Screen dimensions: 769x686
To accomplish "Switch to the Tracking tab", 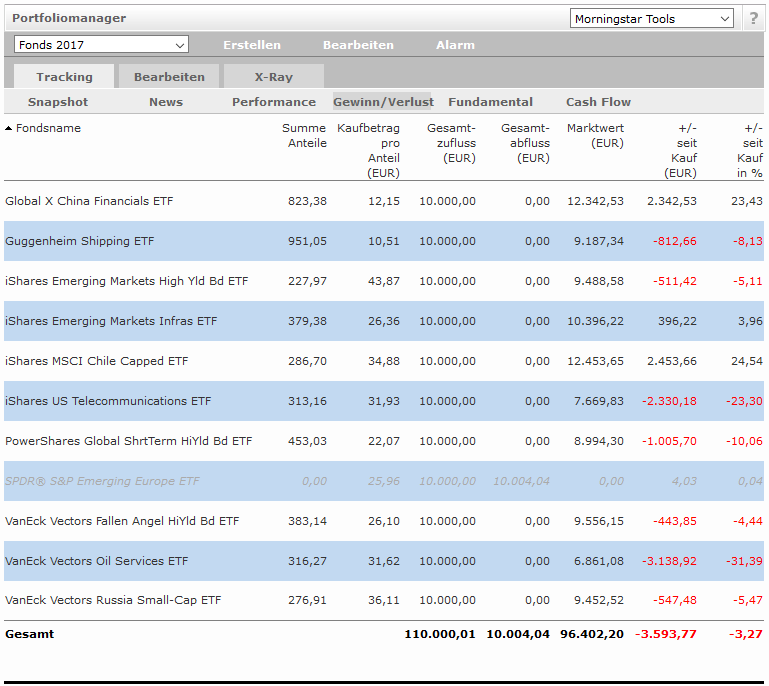I will 64,77.
